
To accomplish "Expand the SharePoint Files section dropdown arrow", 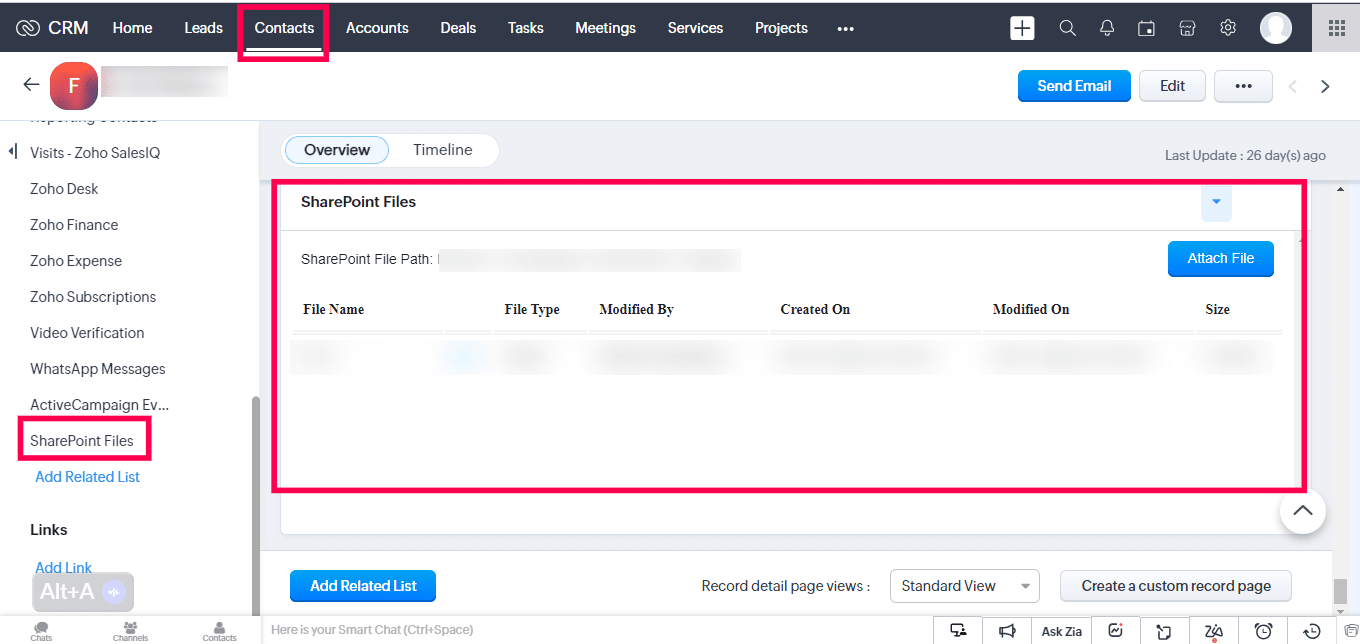I will [x=1216, y=202].
